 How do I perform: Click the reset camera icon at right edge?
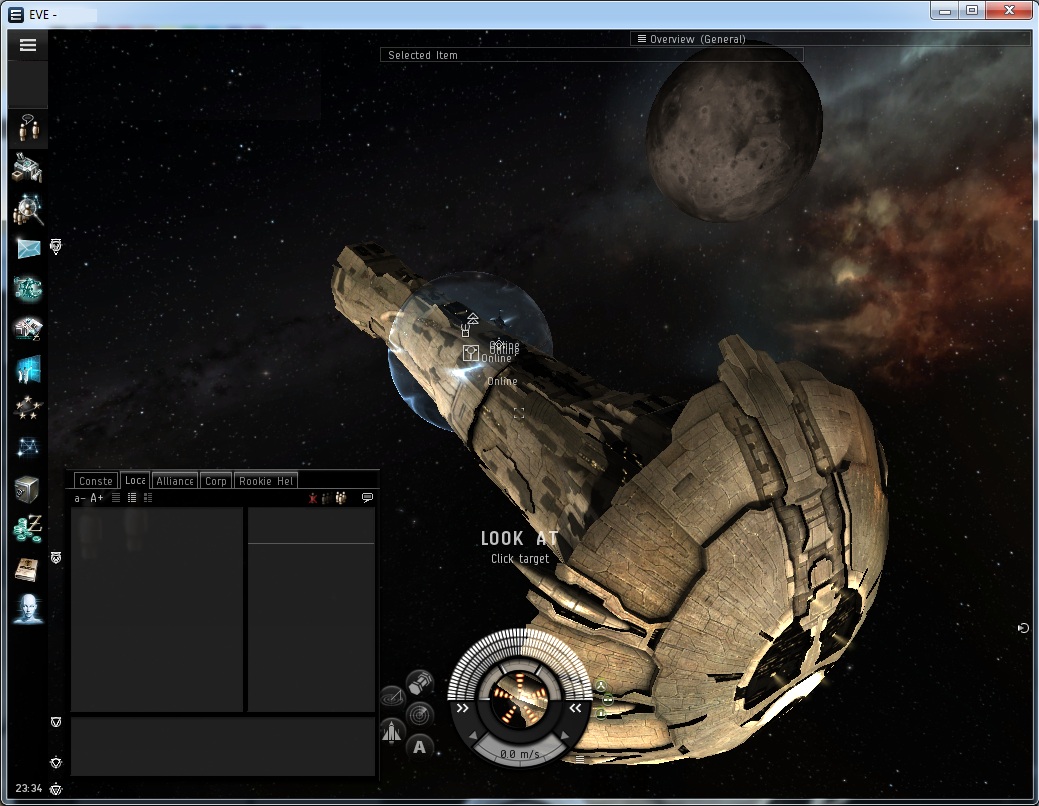[x=1023, y=628]
